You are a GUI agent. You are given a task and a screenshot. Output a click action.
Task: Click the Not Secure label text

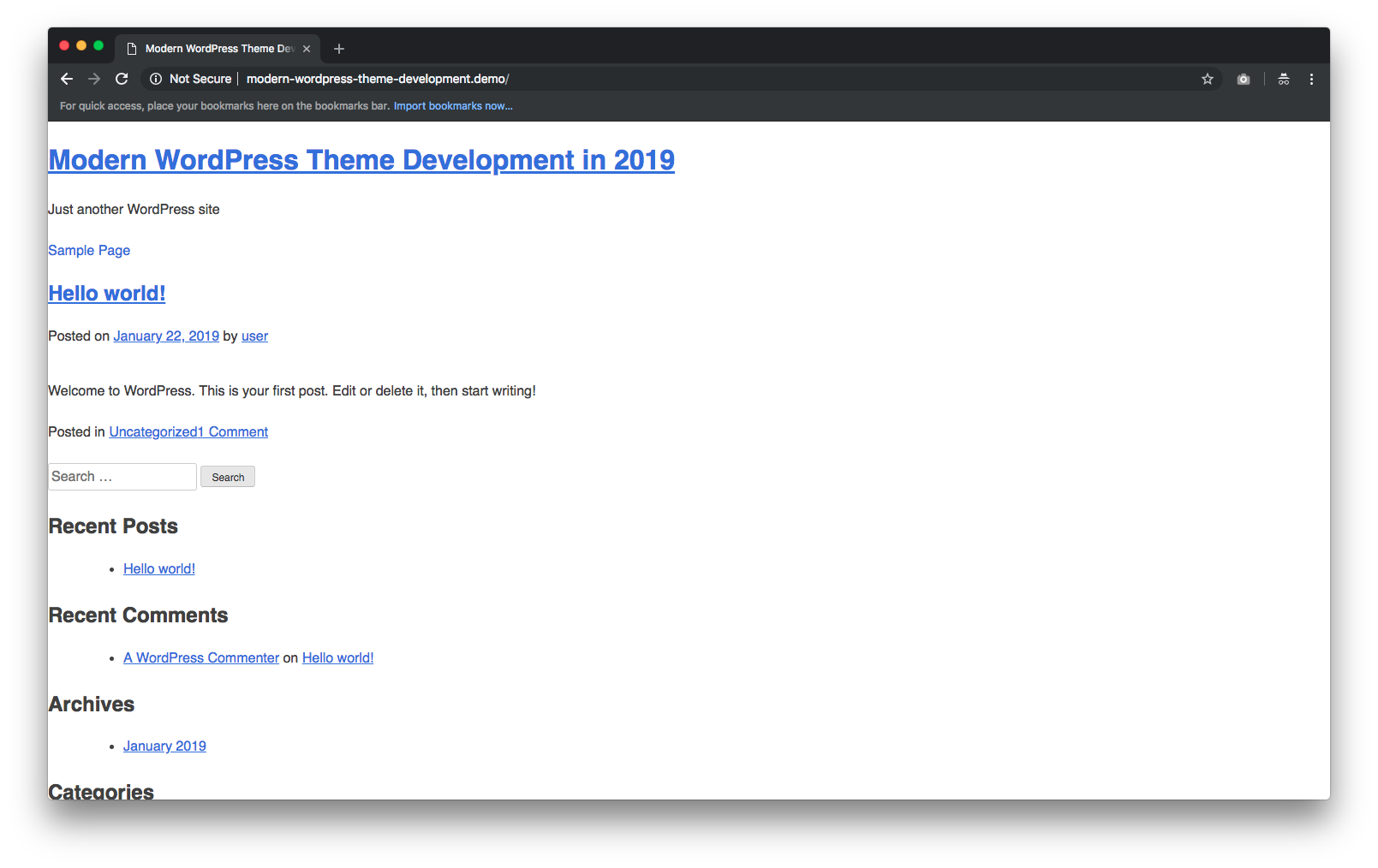[200, 79]
